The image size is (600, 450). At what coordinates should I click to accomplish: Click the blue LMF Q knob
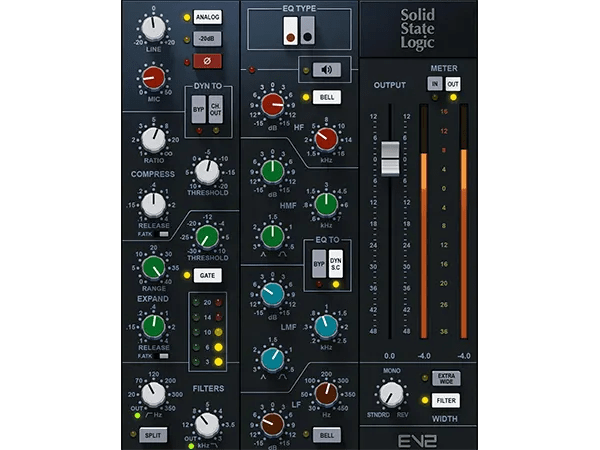(x=272, y=359)
